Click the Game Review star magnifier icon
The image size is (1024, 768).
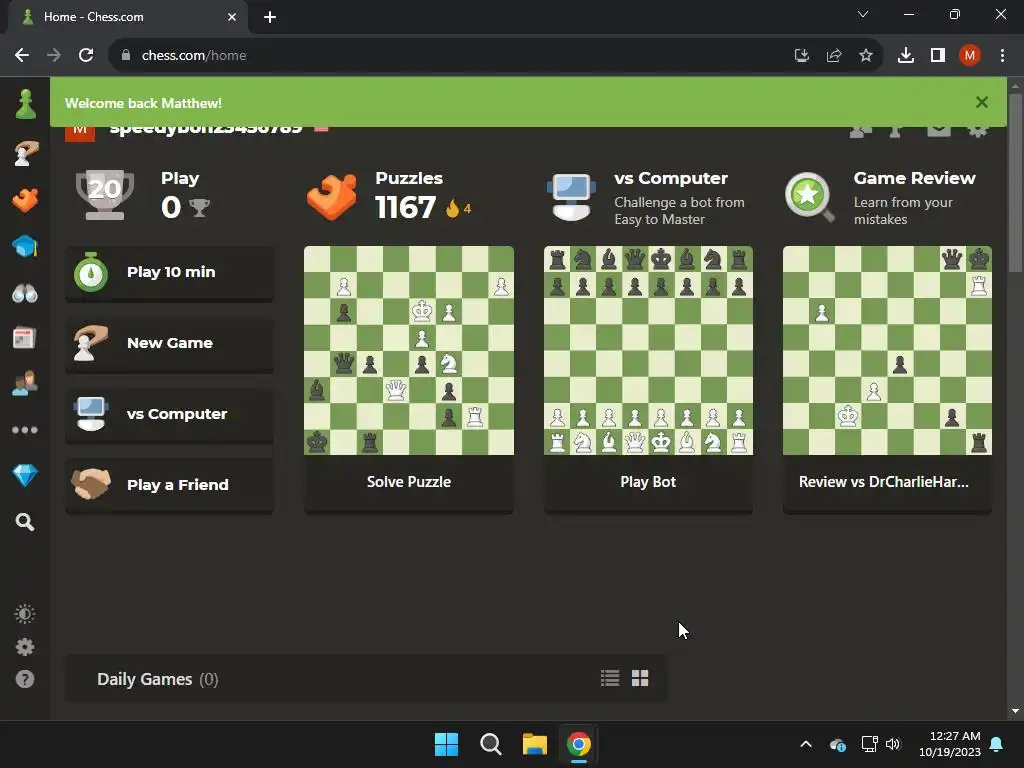[810, 197]
